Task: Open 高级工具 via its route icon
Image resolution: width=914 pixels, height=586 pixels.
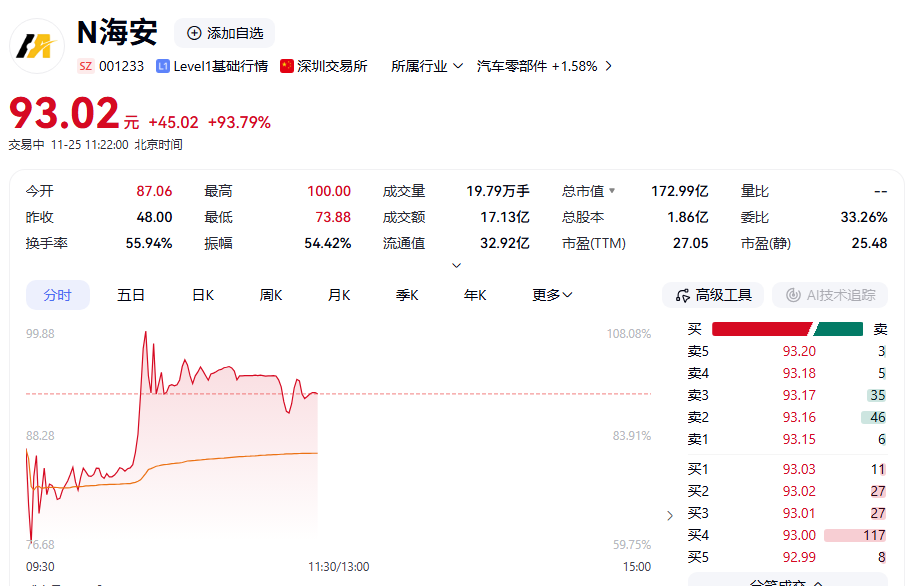Action: click(684, 295)
